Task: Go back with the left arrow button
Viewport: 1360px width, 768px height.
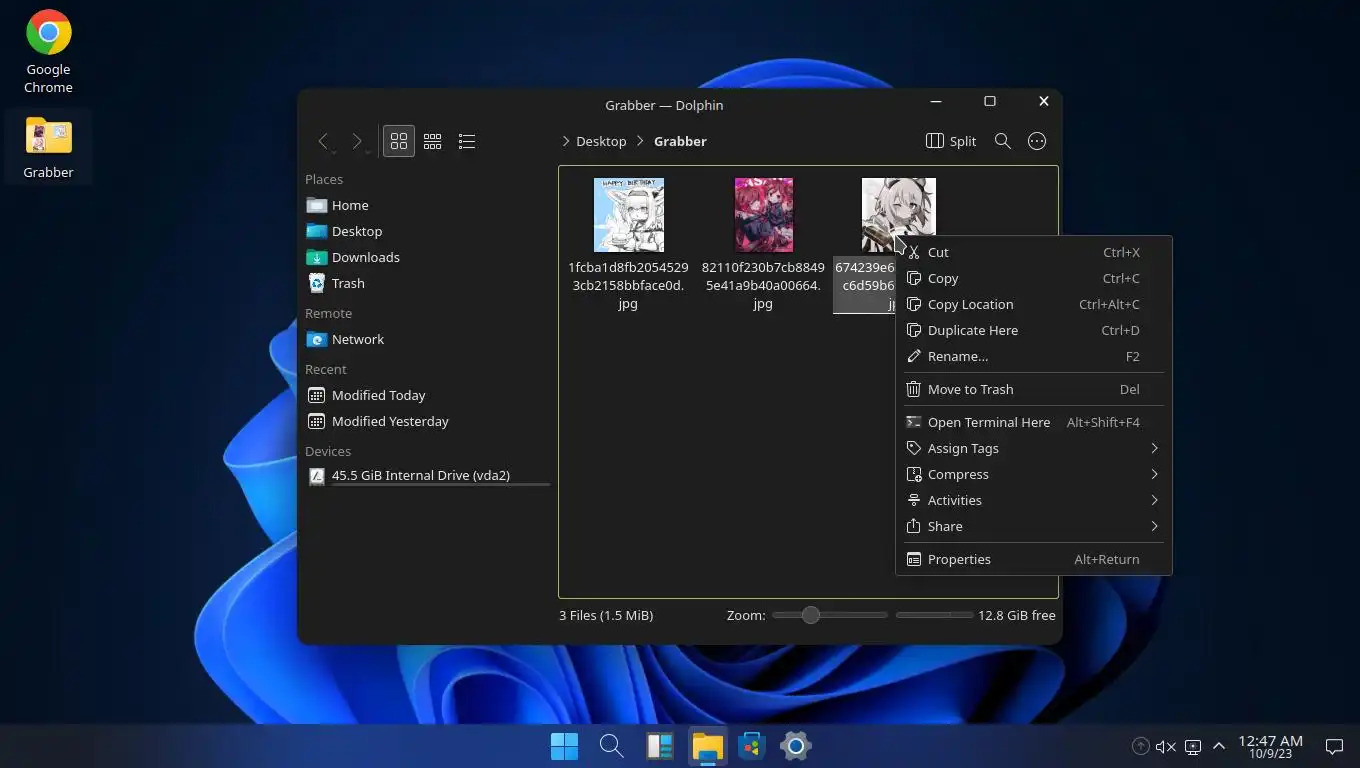Action: click(323, 141)
